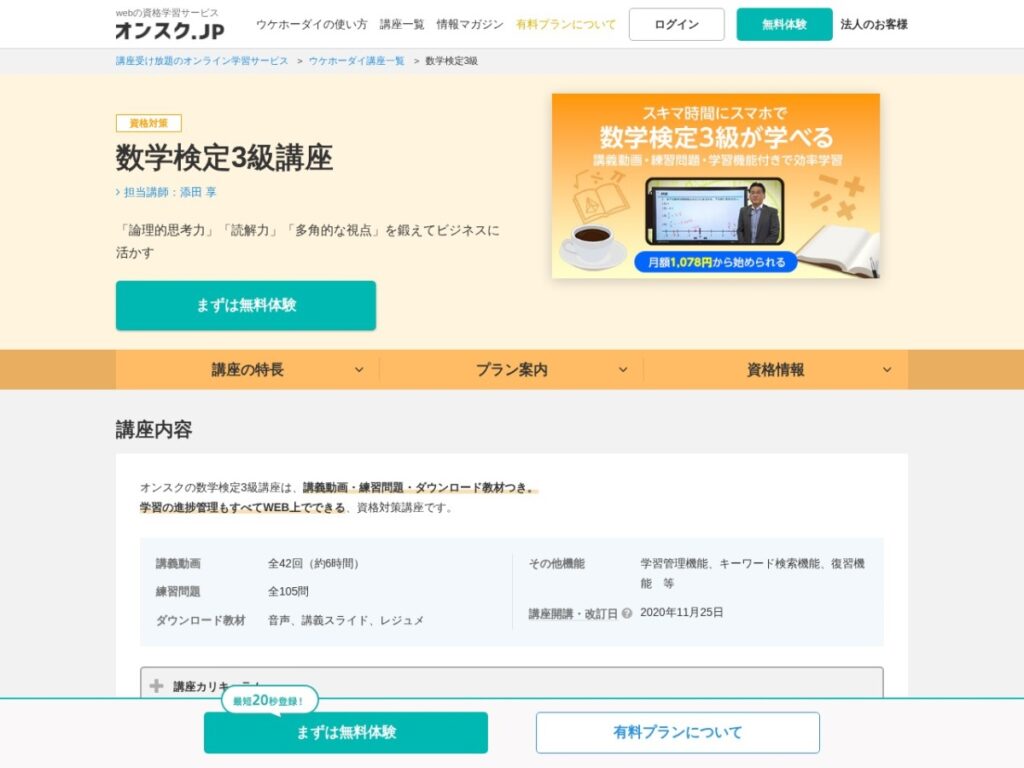Select the プラン案内 tab
The image size is (1024, 768).
pyautogui.click(x=511, y=370)
